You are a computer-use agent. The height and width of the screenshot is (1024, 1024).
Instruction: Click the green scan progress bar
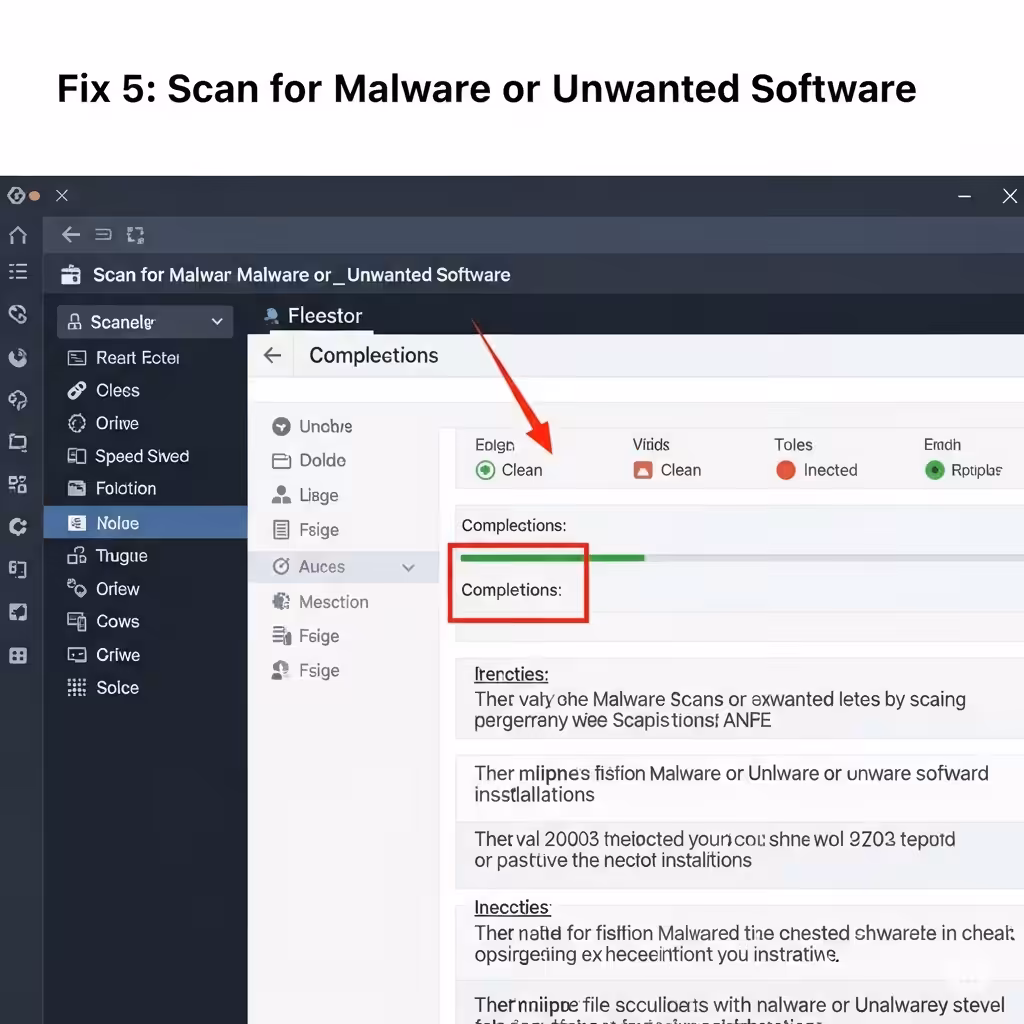[x=552, y=558]
